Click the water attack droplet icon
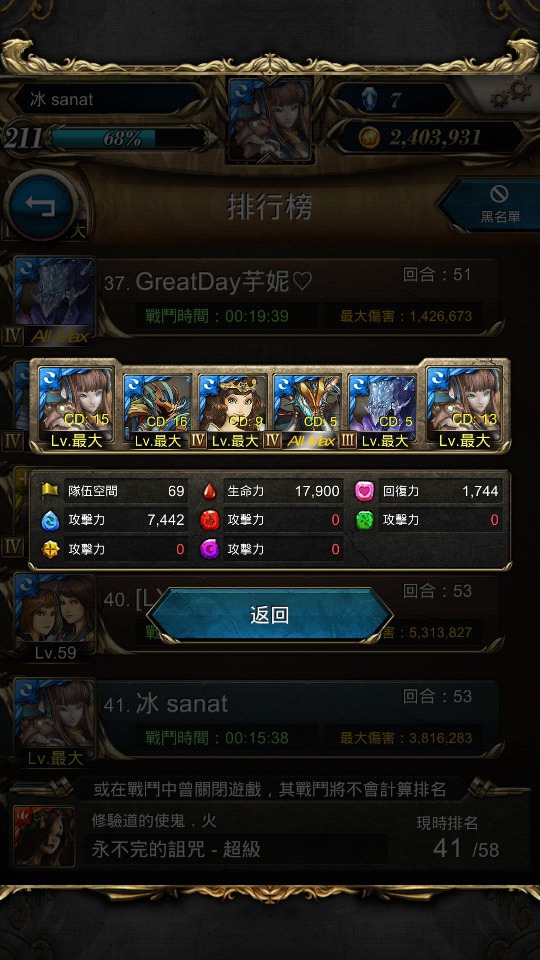Viewport: 540px width, 960px height. point(50,520)
